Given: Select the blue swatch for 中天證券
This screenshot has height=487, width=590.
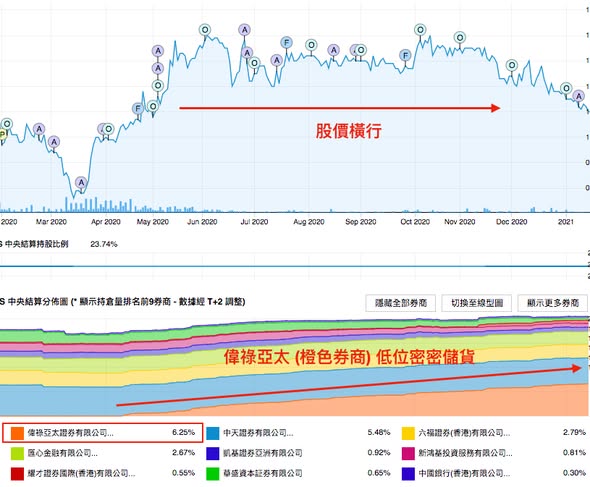Looking at the screenshot, I should point(213,433).
